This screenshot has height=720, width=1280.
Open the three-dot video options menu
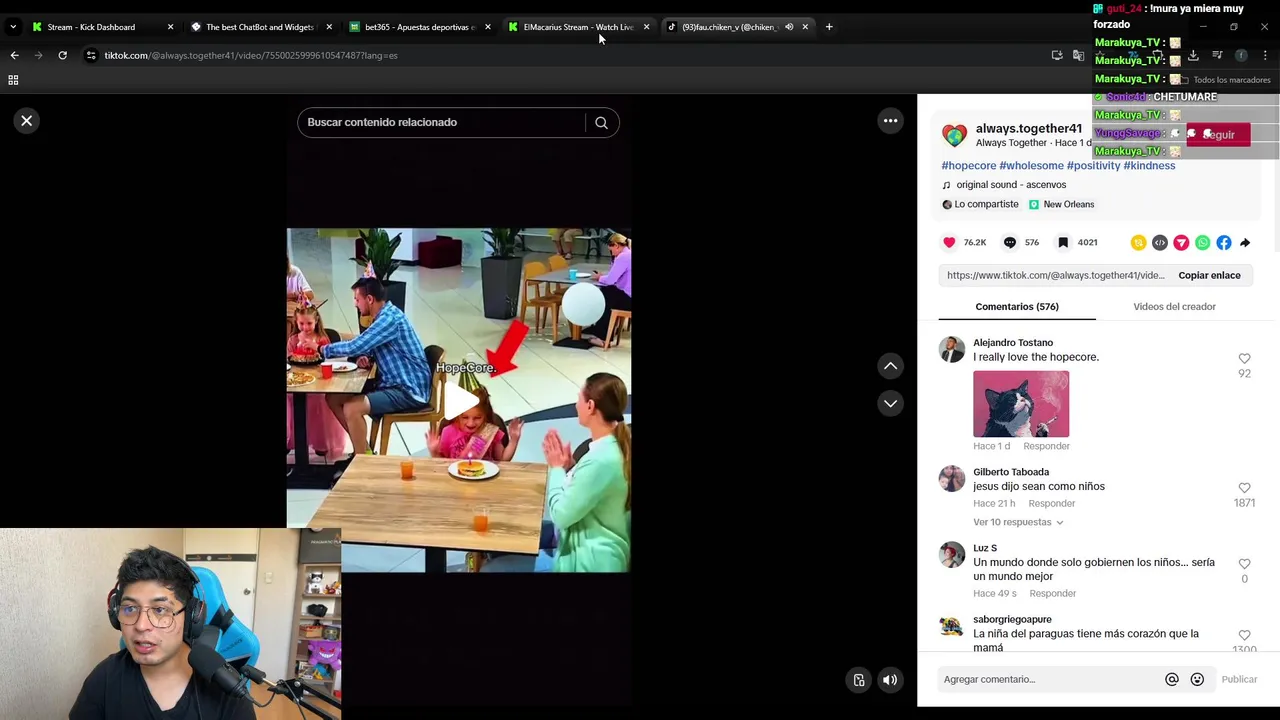click(890, 121)
